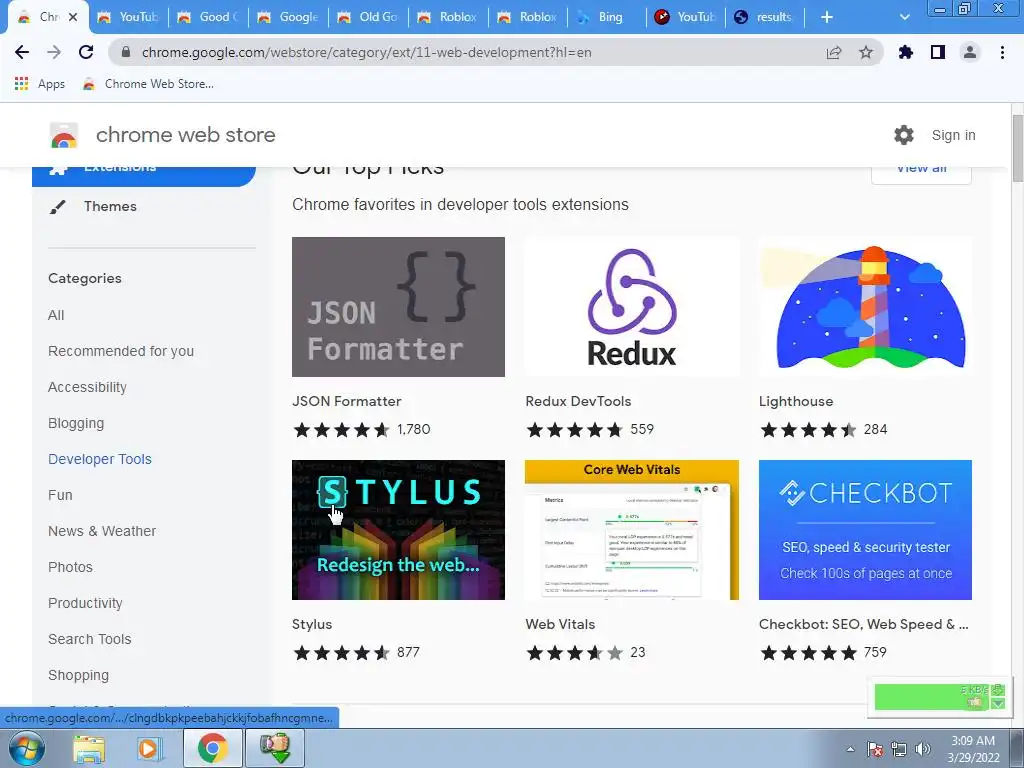Open the Chrome profile avatar
Viewport: 1024px width, 768px height.
click(970, 52)
